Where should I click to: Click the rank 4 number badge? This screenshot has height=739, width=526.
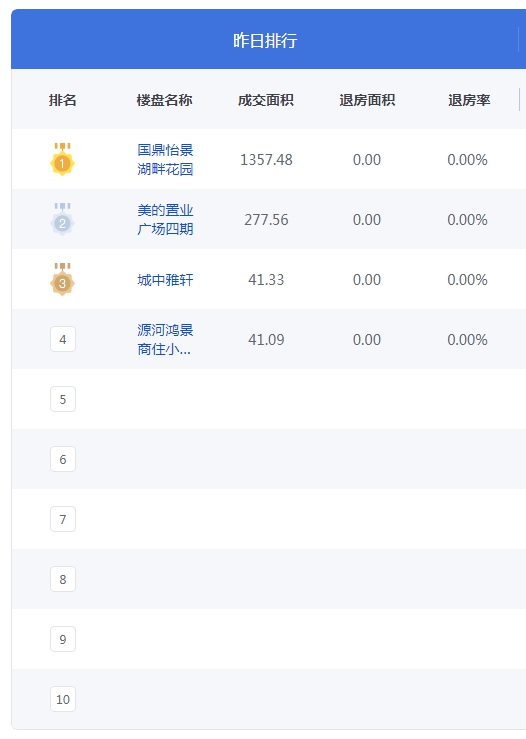pos(63,339)
